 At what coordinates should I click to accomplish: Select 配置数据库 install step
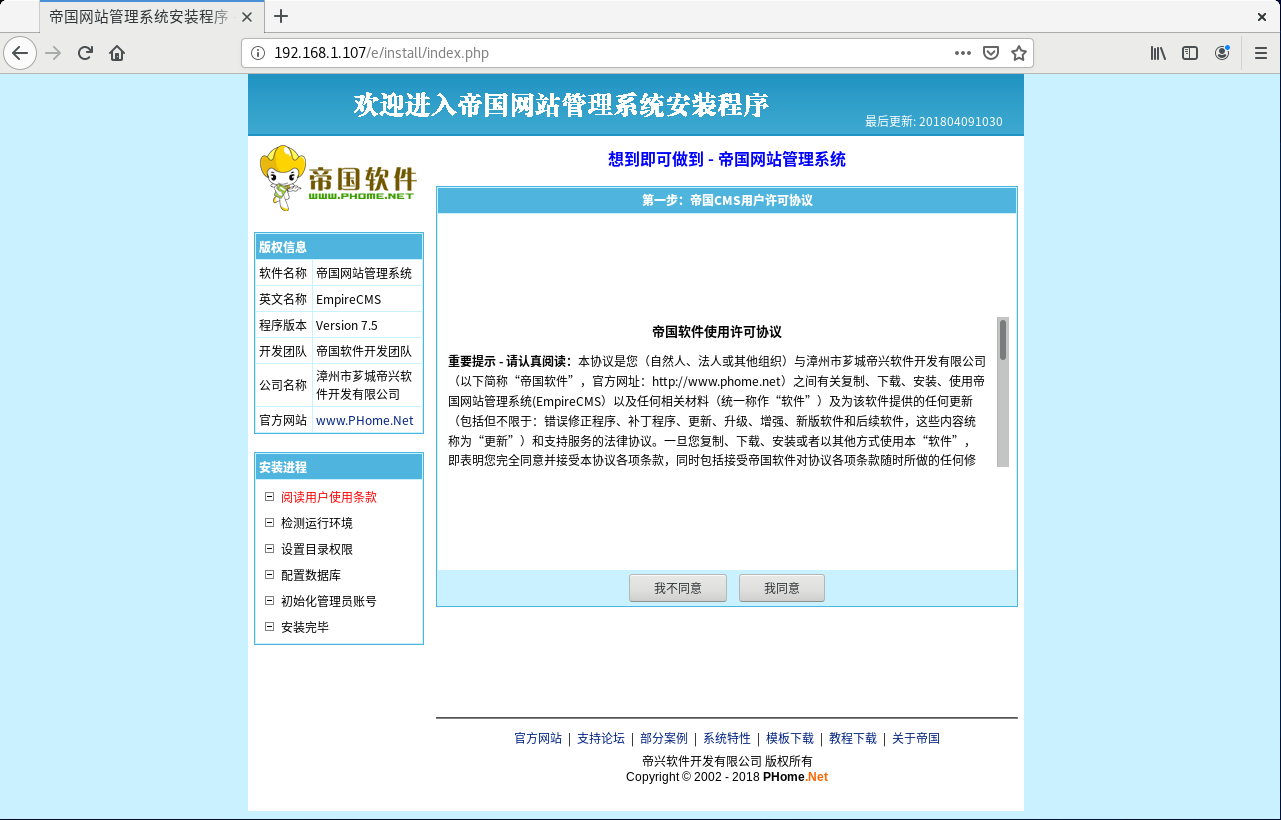pos(311,575)
